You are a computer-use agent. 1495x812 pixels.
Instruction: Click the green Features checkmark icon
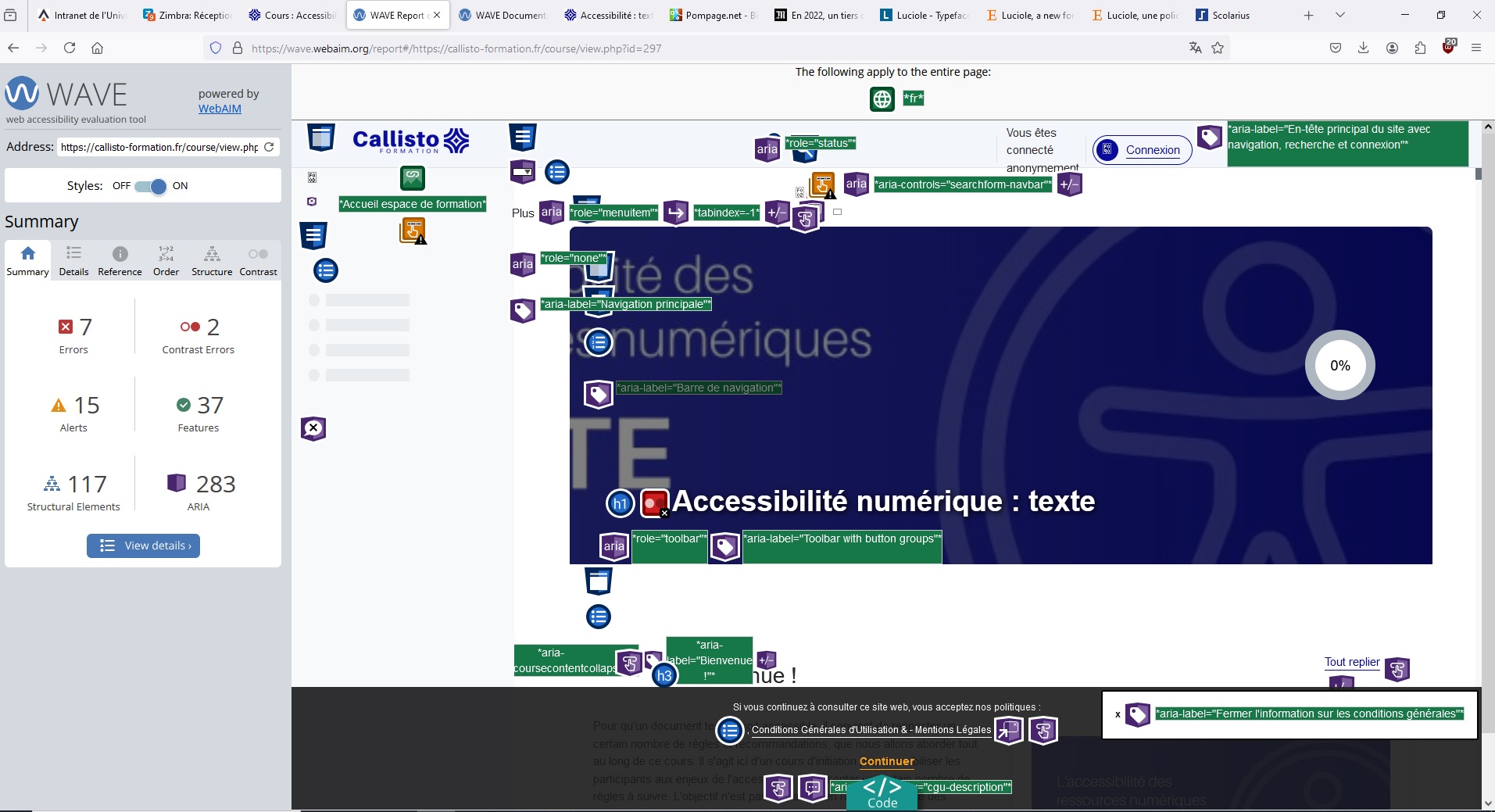tap(184, 405)
